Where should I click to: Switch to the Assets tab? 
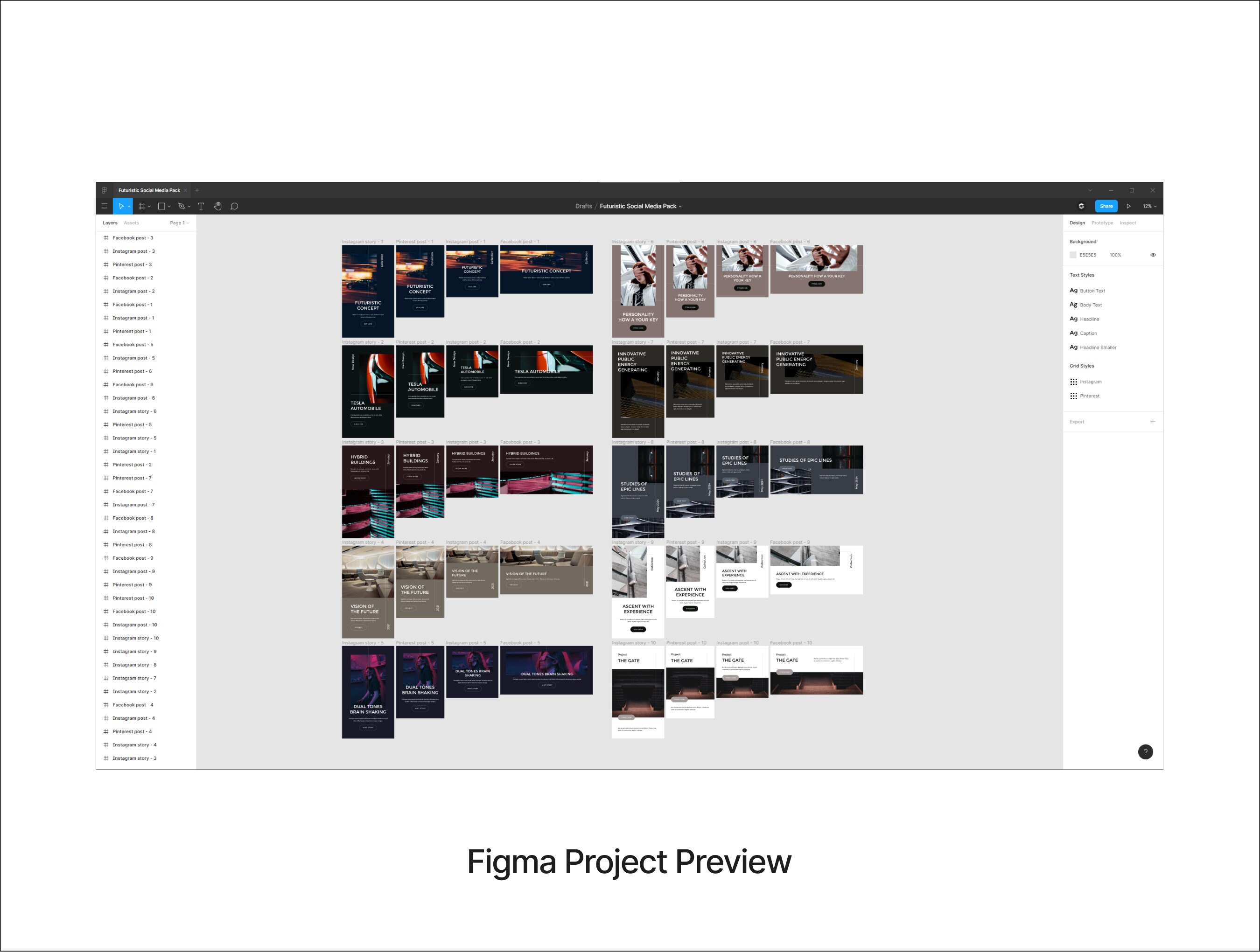click(131, 222)
